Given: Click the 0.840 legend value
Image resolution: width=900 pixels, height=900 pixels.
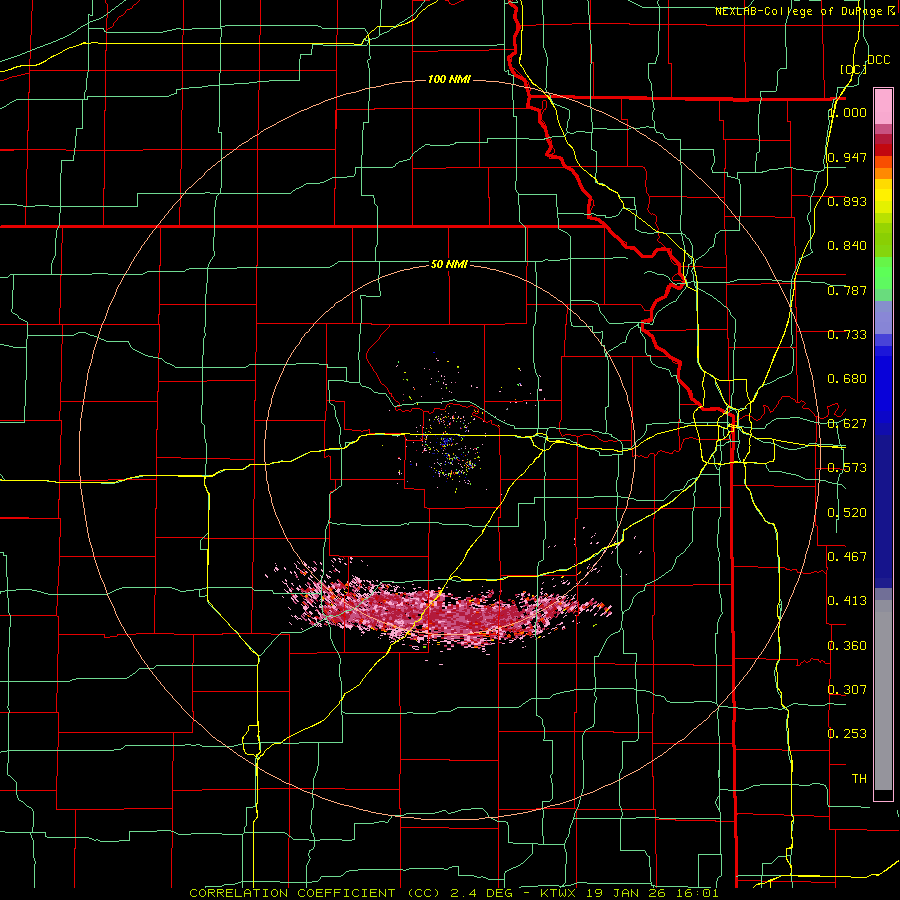Looking at the screenshot, I should tap(847, 246).
